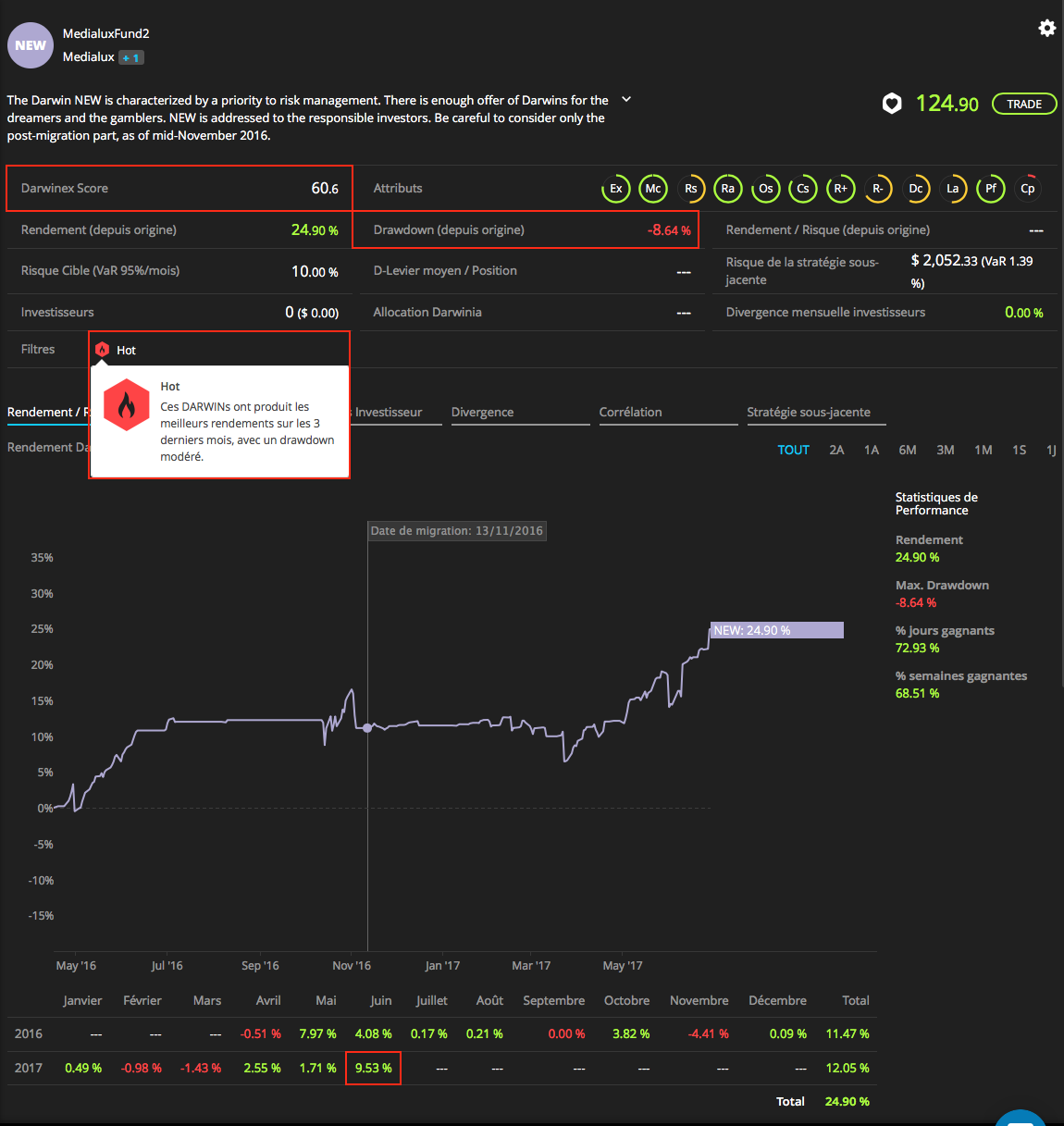Image resolution: width=1064 pixels, height=1126 pixels.
Task: Click the Max. Drawdown statistic -8.64 %
Action: [x=916, y=602]
